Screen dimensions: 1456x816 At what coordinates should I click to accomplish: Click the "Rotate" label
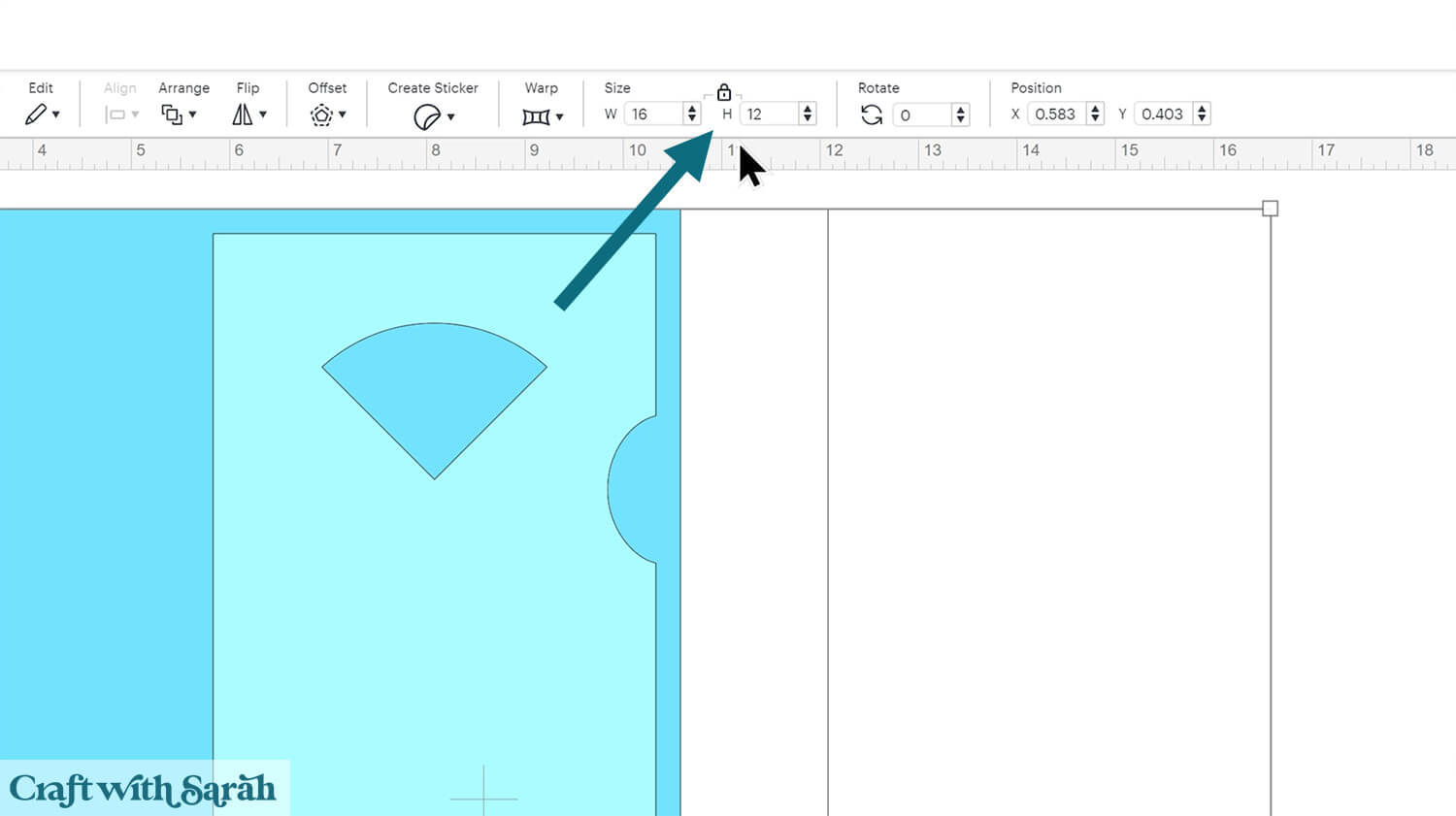point(878,87)
